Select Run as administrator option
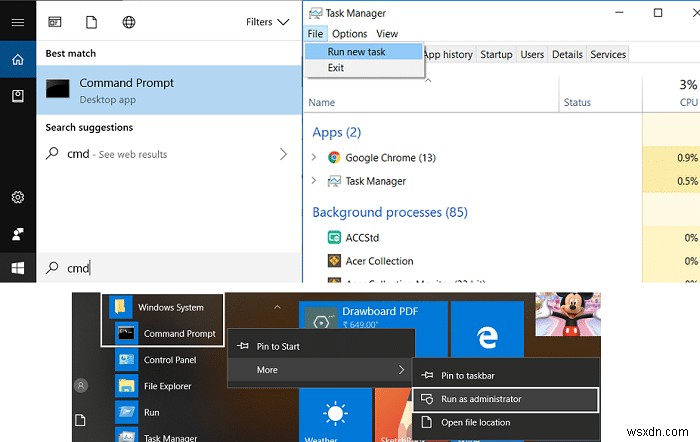The image size is (700, 442). click(x=505, y=399)
